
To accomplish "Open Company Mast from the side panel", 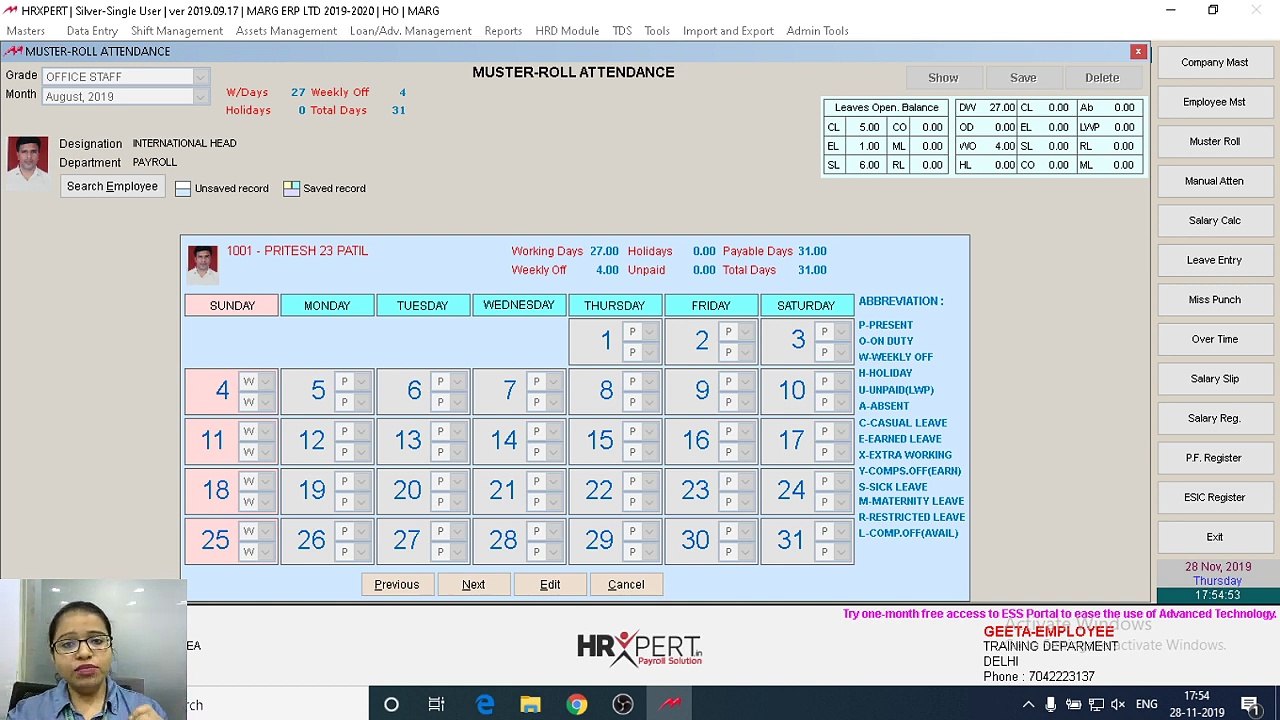I will tap(1214, 62).
